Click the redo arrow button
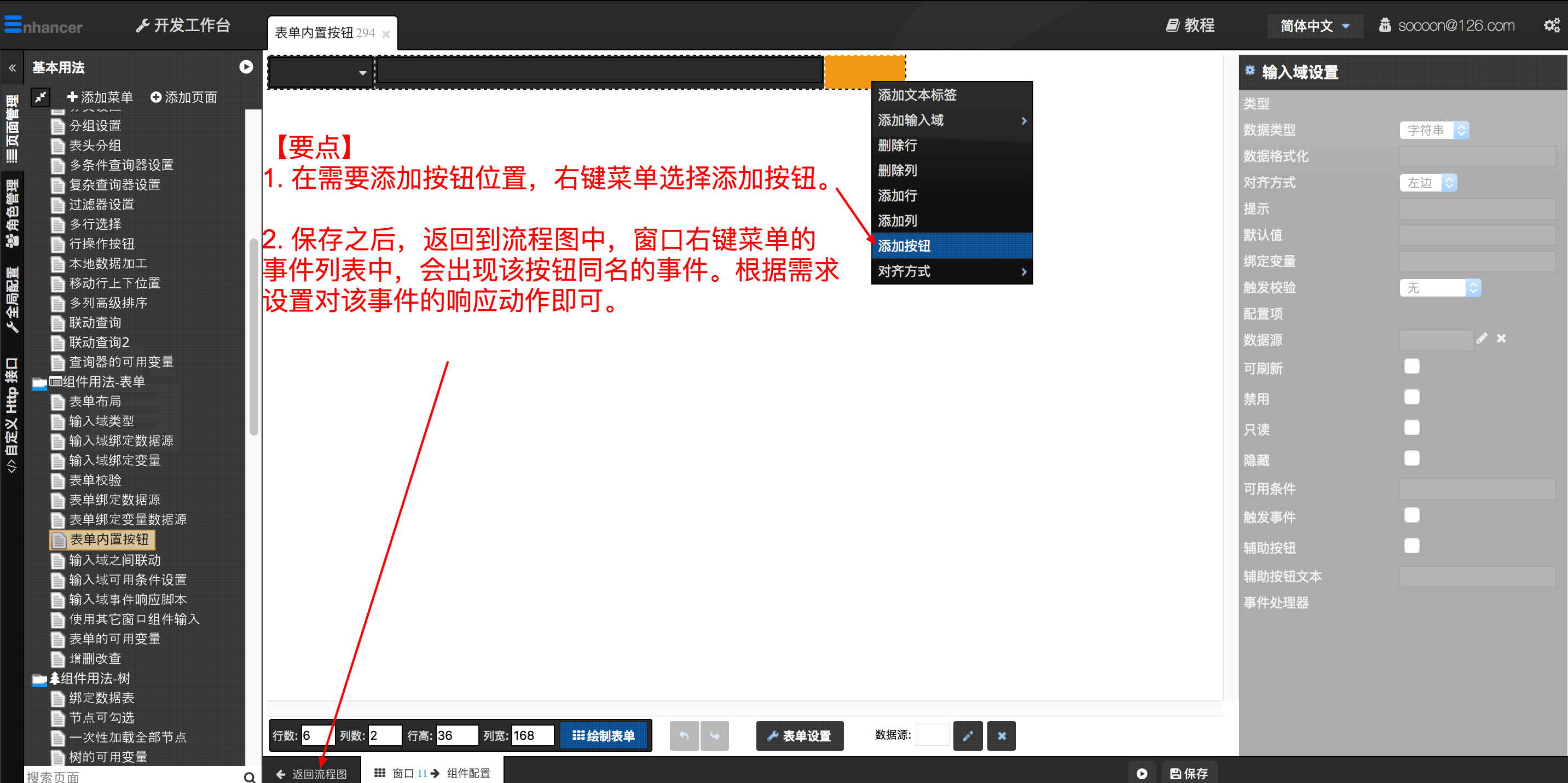 (x=714, y=735)
